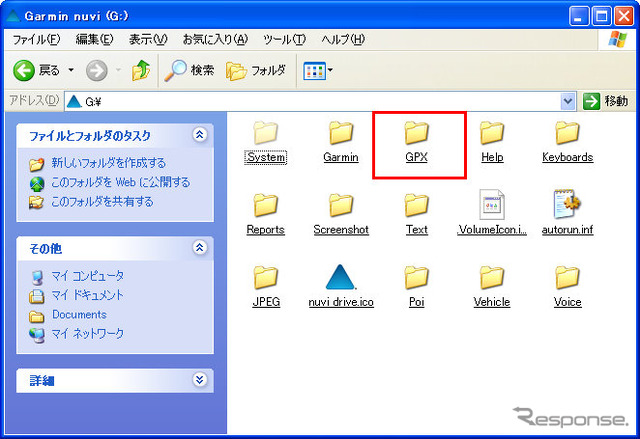Click the new folder task icon
Viewport: 640px width, 439px height.
(x=37, y=164)
